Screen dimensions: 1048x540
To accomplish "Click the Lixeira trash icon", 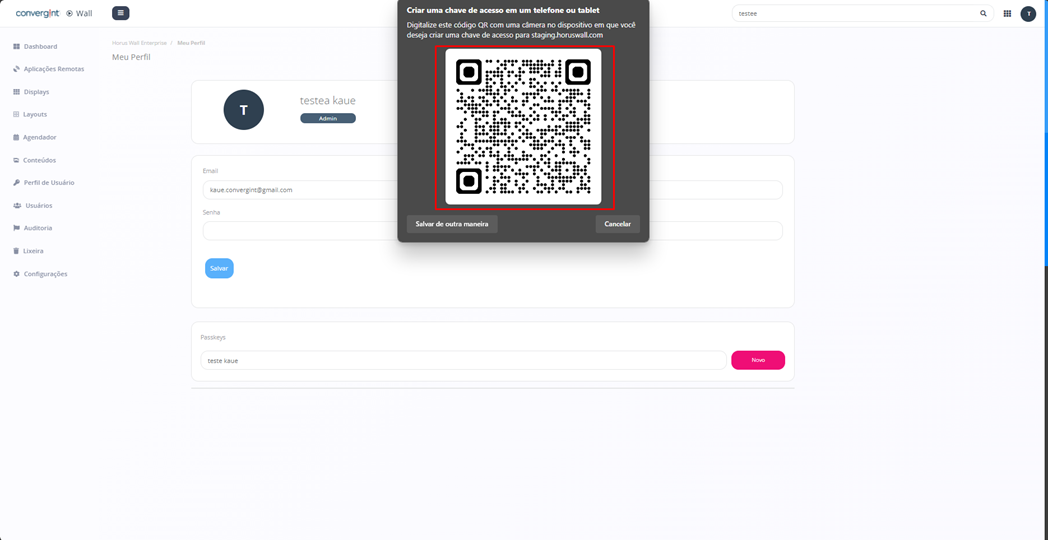I will [x=17, y=251].
